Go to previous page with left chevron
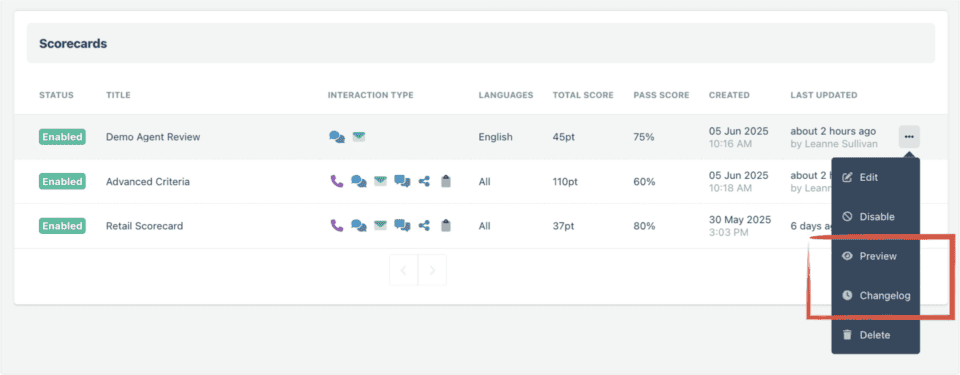 click(403, 270)
